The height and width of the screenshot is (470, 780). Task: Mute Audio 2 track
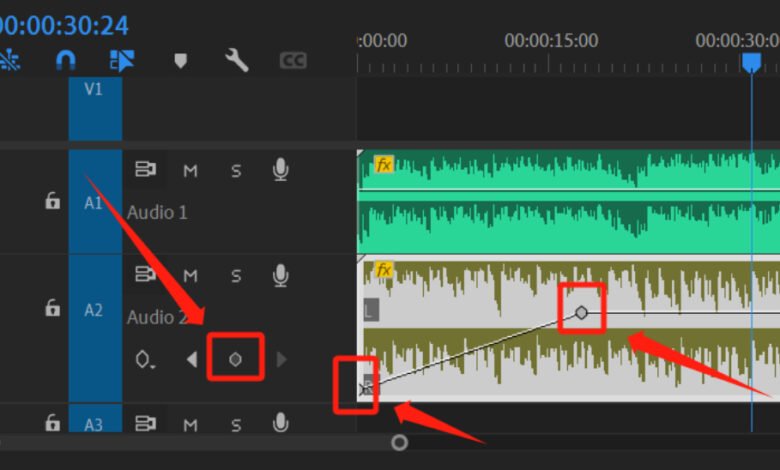(x=190, y=276)
